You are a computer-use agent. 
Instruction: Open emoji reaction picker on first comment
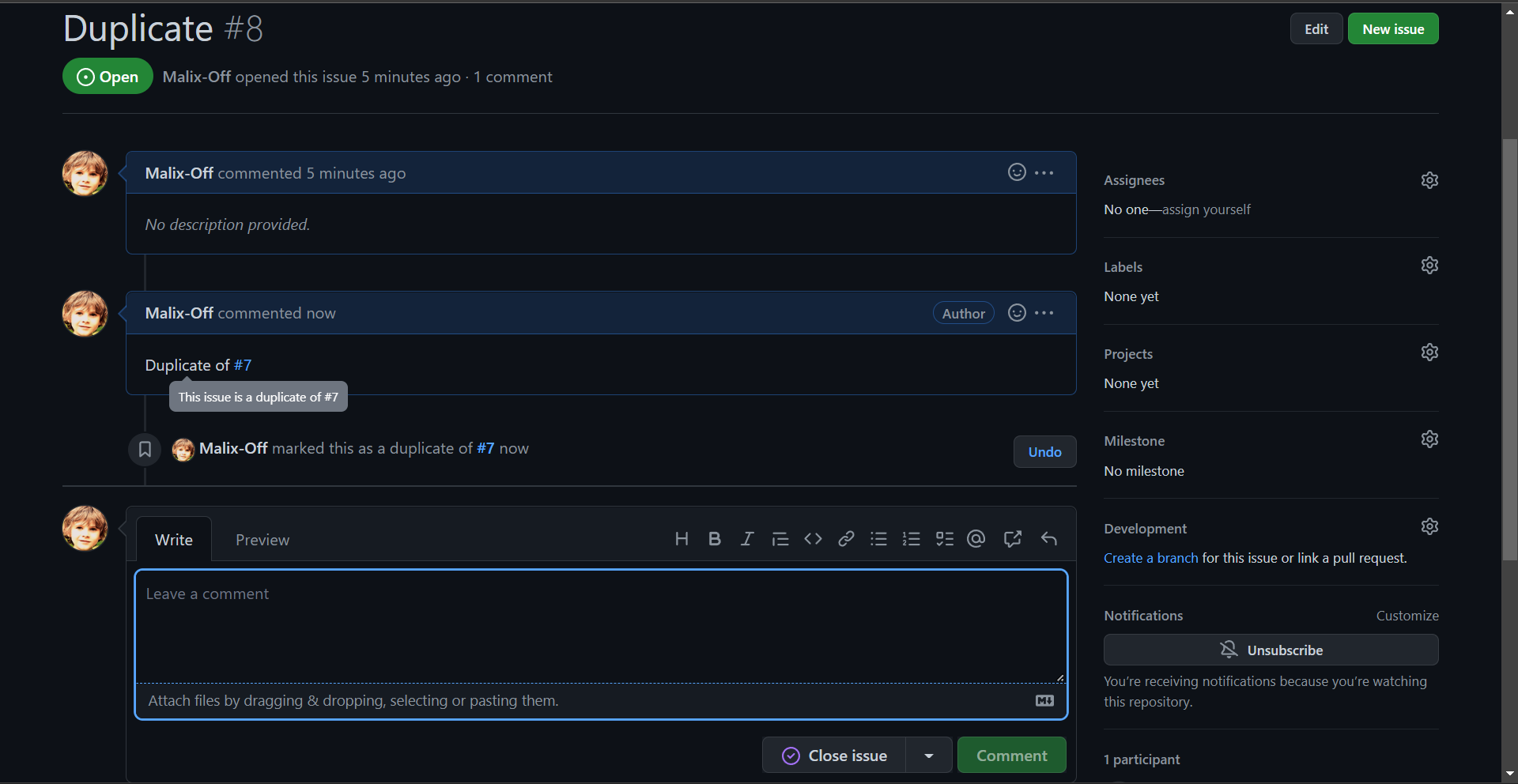click(1016, 172)
